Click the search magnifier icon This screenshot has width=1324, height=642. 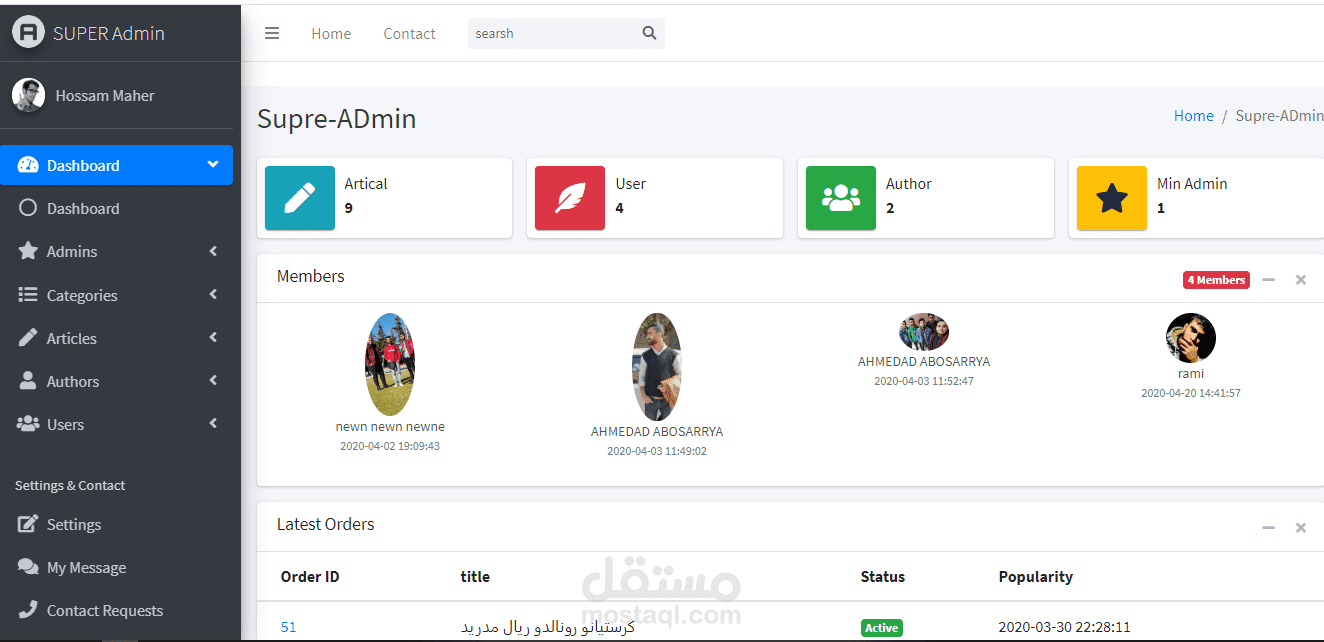(x=649, y=33)
